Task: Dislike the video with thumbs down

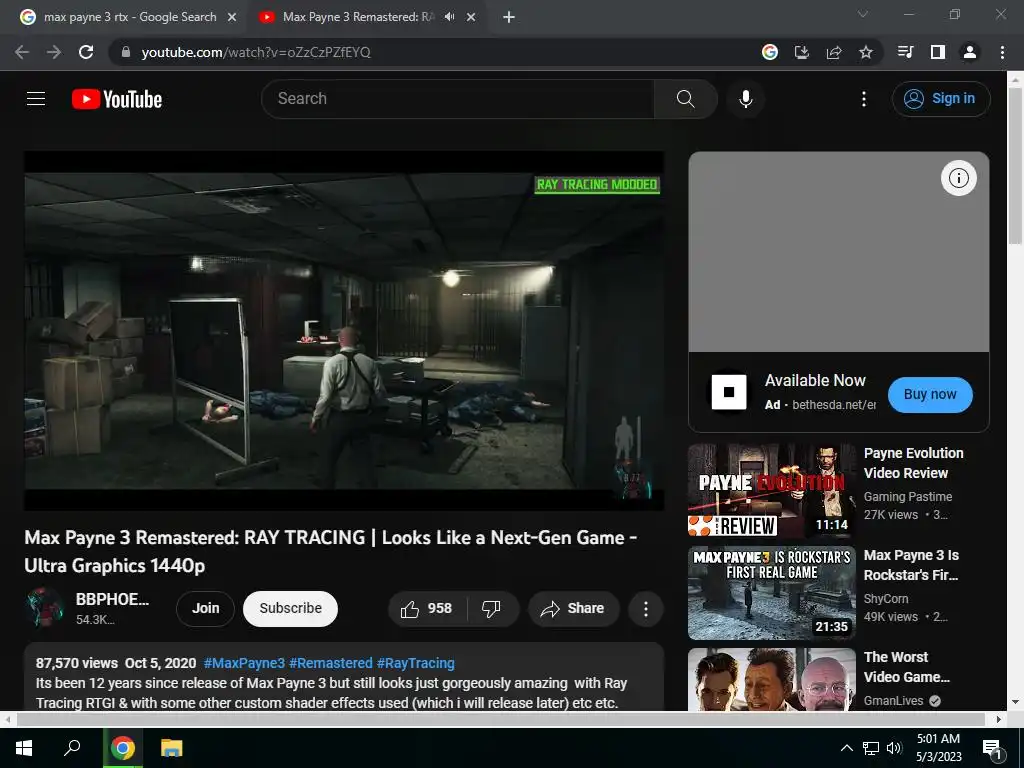Action: click(x=492, y=609)
